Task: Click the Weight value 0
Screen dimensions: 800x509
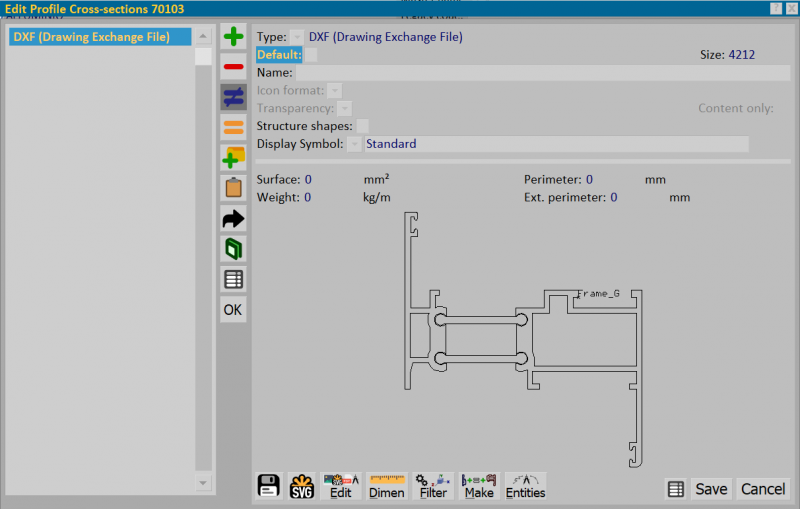Action: click(308, 197)
